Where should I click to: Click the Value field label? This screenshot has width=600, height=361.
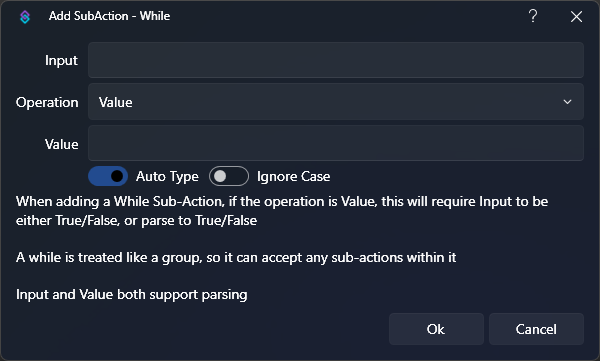click(61, 144)
